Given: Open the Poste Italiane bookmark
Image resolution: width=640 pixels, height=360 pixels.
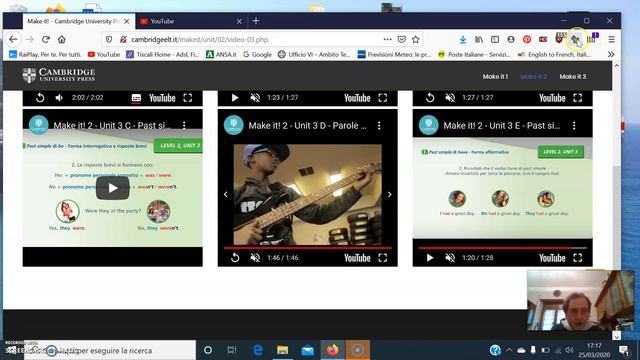Looking at the screenshot, I should point(474,54).
